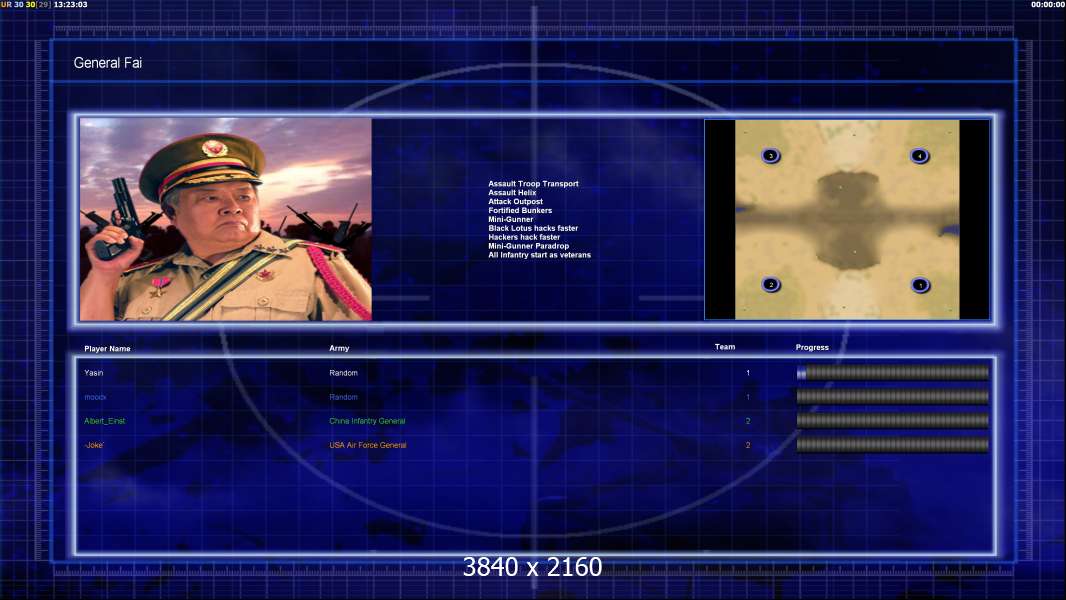Select the blue player name in the second row
Viewport: 1066px width, 600px height.
point(95,397)
